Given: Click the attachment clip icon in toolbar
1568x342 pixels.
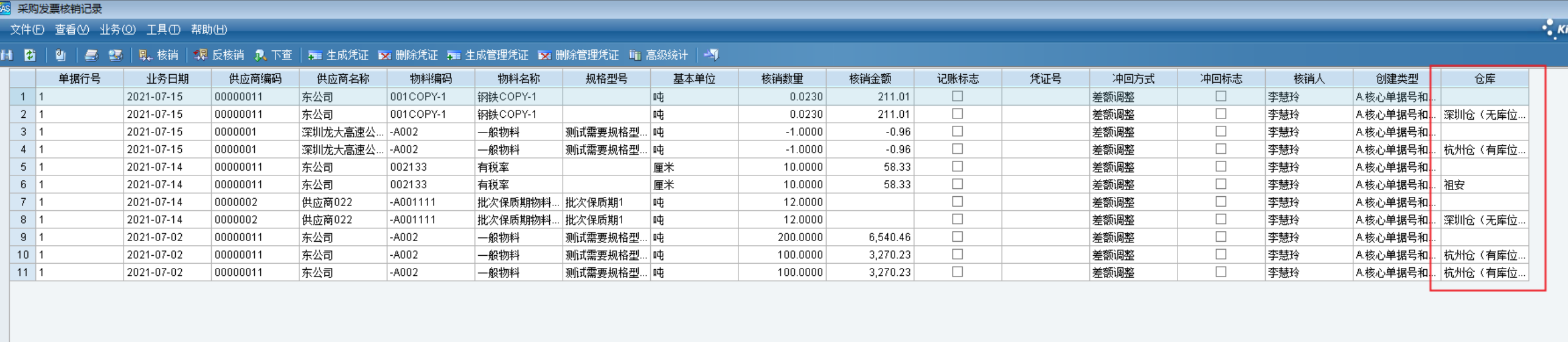Looking at the screenshot, I should click(x=60, y=55).
